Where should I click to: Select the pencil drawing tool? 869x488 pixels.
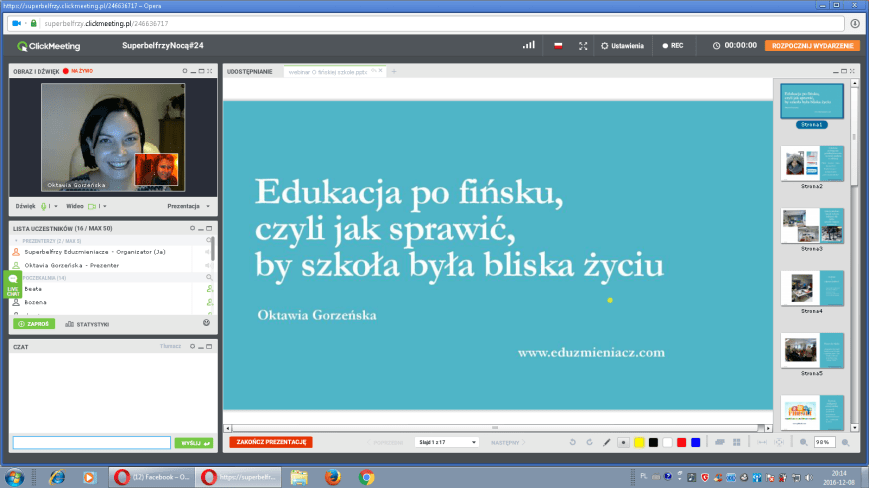606,441
